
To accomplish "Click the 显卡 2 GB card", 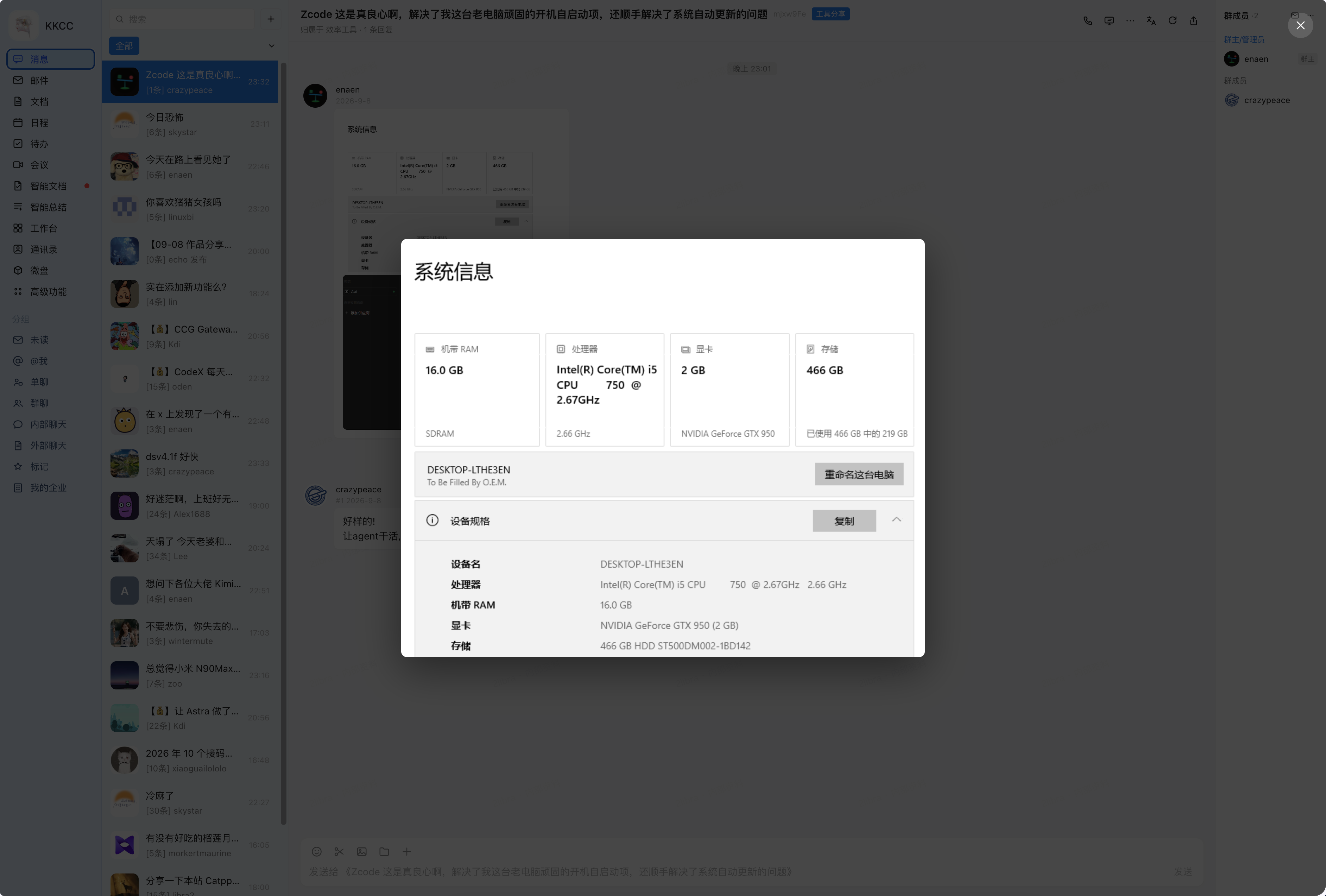I will tap(730, 390).
